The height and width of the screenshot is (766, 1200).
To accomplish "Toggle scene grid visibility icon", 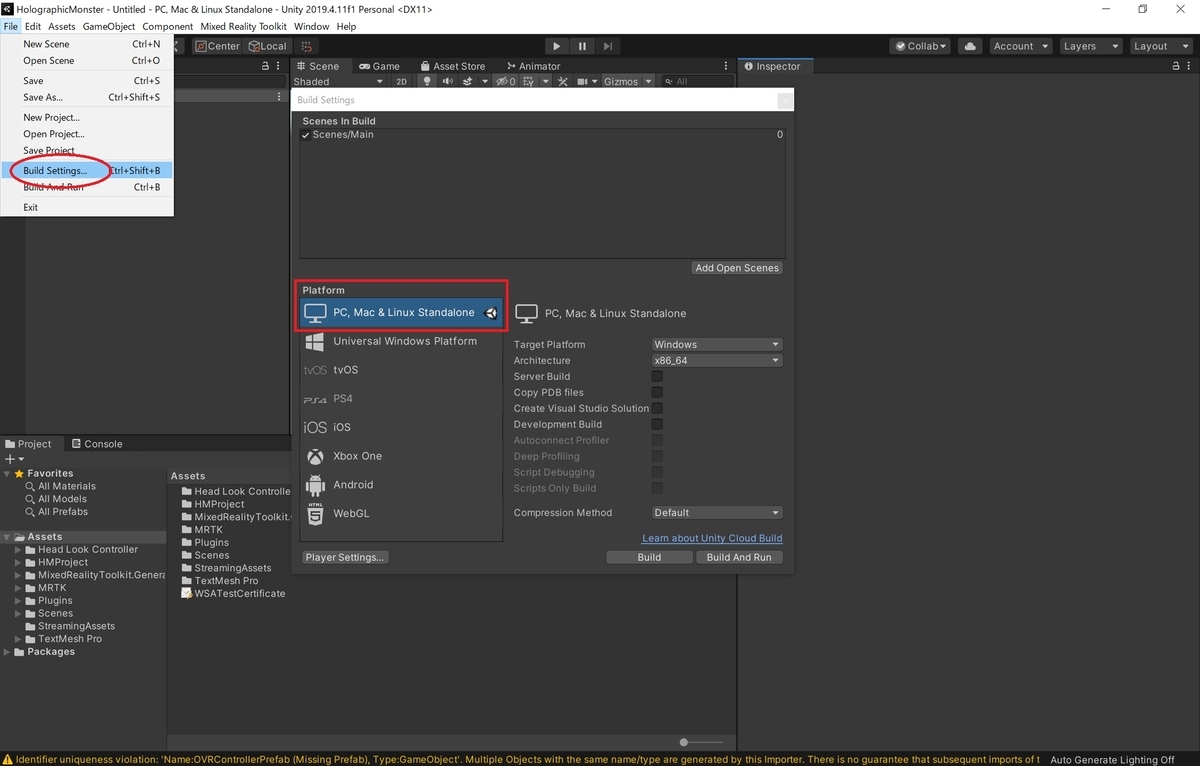I will click(x=530, y=82).
